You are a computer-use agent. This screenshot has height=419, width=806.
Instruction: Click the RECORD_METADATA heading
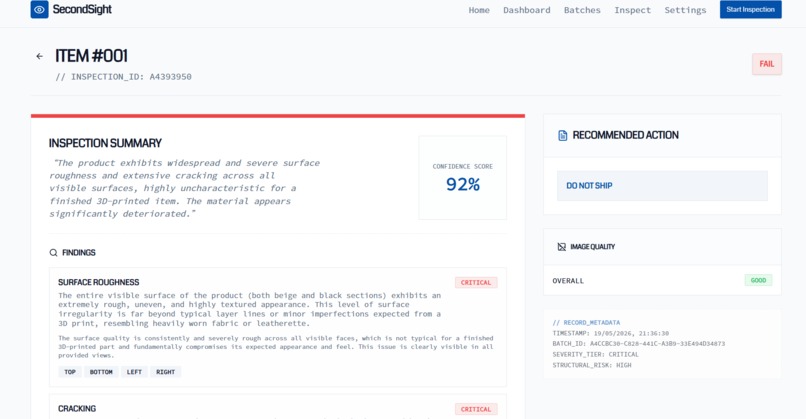pyautogui.click(x=587, y=322)
